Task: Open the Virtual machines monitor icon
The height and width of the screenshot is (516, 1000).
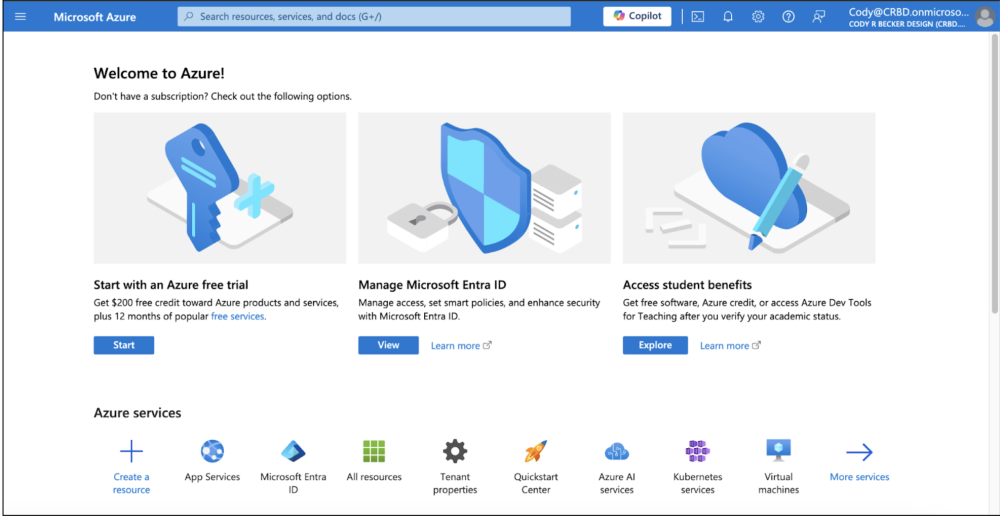Action: pos(779,451)
